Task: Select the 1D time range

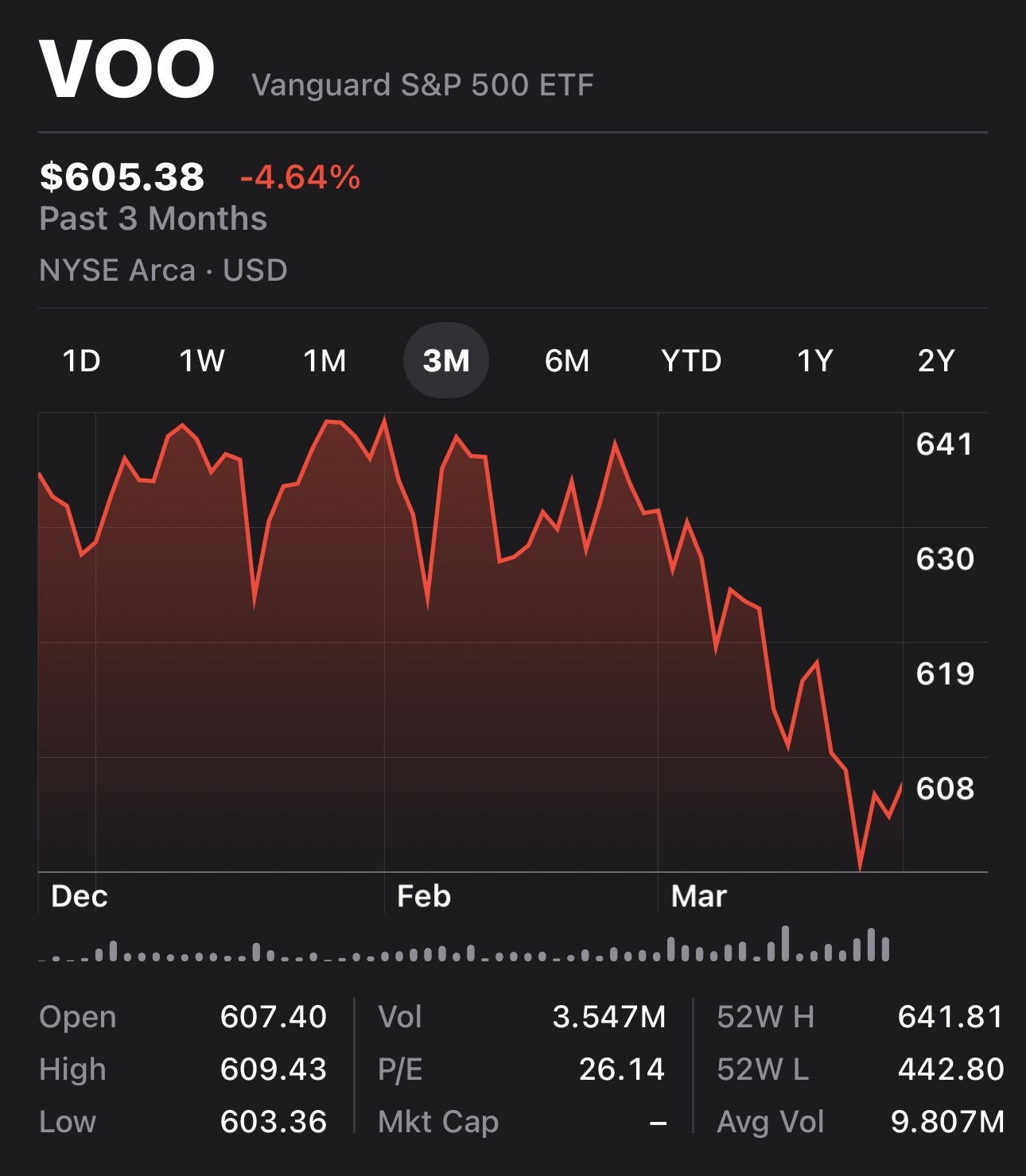Action: click(x=81, y=361)
